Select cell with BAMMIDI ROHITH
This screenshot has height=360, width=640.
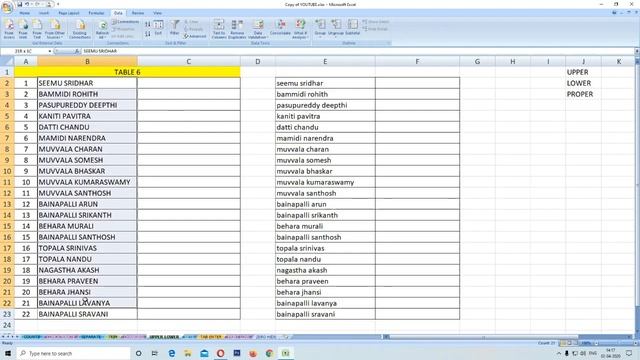point(87,94)
